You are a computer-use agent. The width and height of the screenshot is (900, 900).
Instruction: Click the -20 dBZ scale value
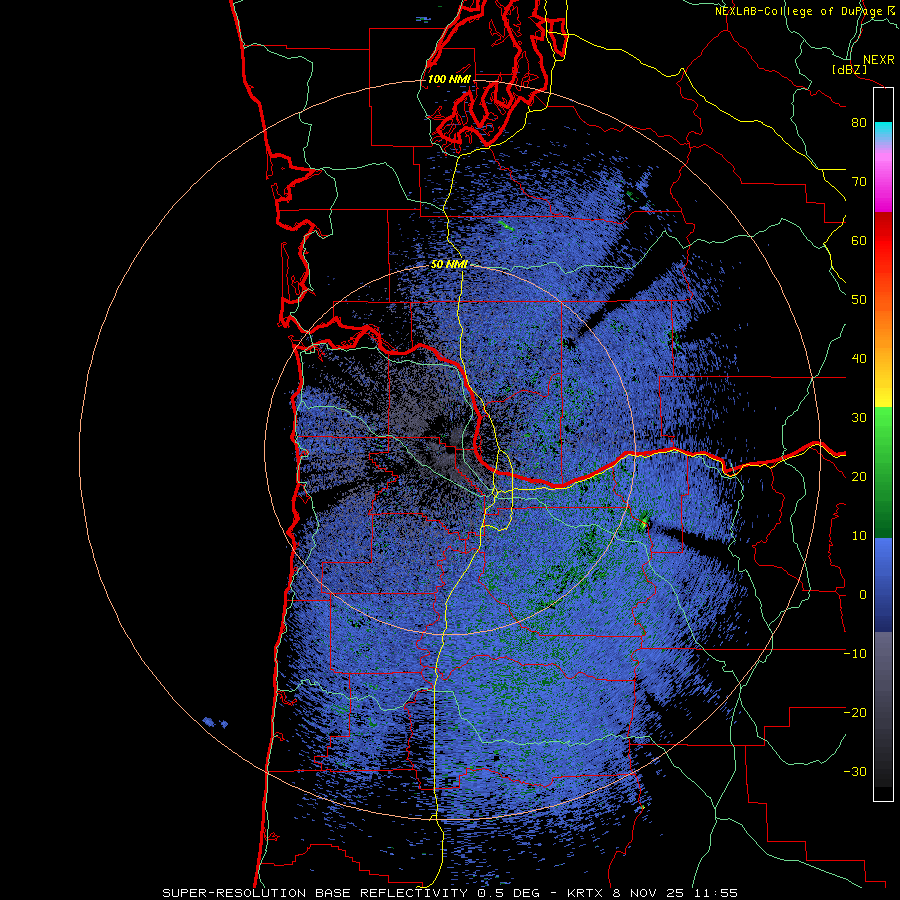pos(855,713)
